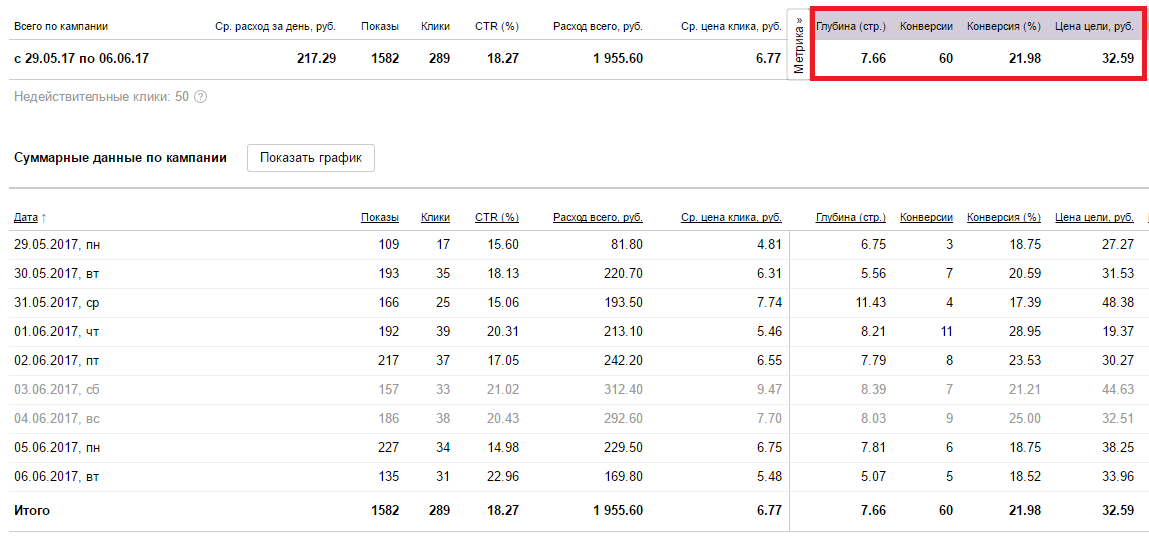Click the greyed 03.06.2017, сб row date
The image size is (1149, 536).
[x=56, y=389]
